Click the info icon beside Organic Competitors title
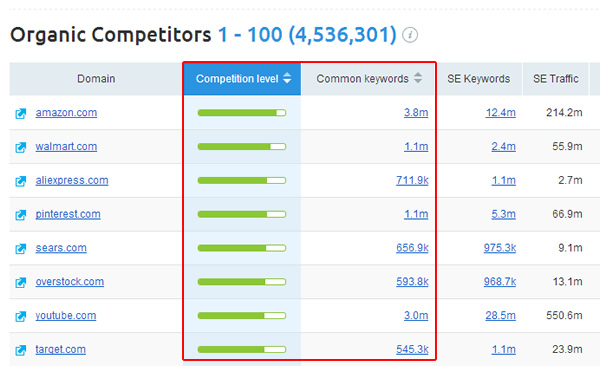The image size is (600, 366). 410,35
